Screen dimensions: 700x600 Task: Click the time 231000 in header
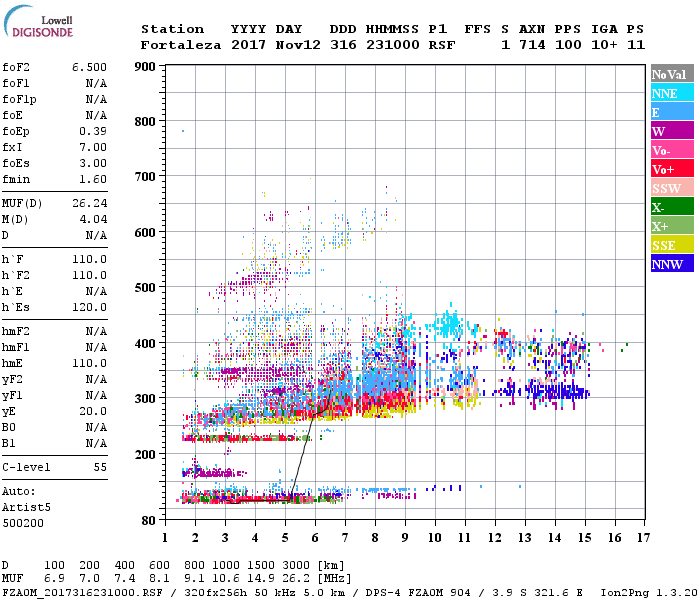pyautogui.click(x=393, y=45)
